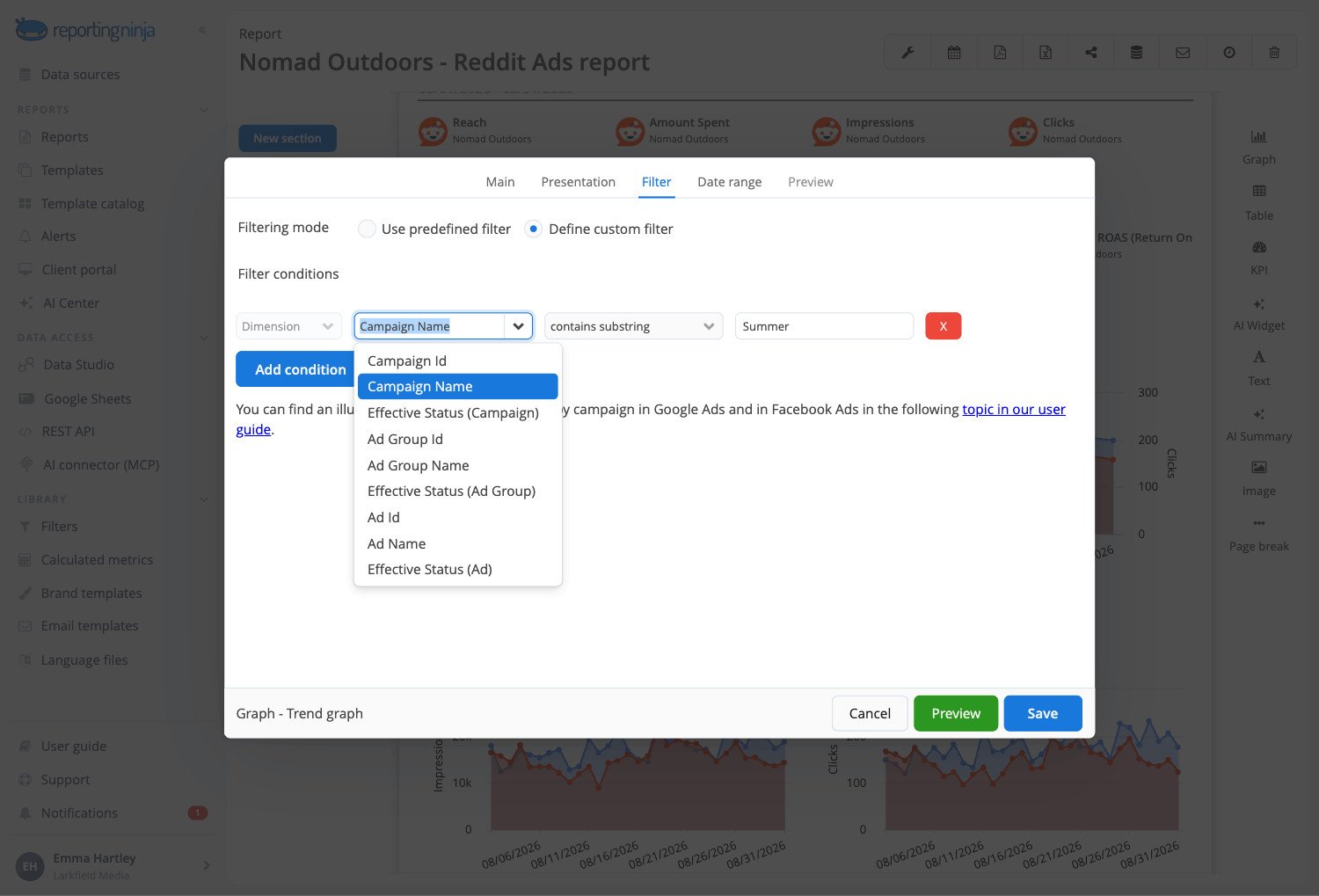Open the Dimension type dropdown

288,326
